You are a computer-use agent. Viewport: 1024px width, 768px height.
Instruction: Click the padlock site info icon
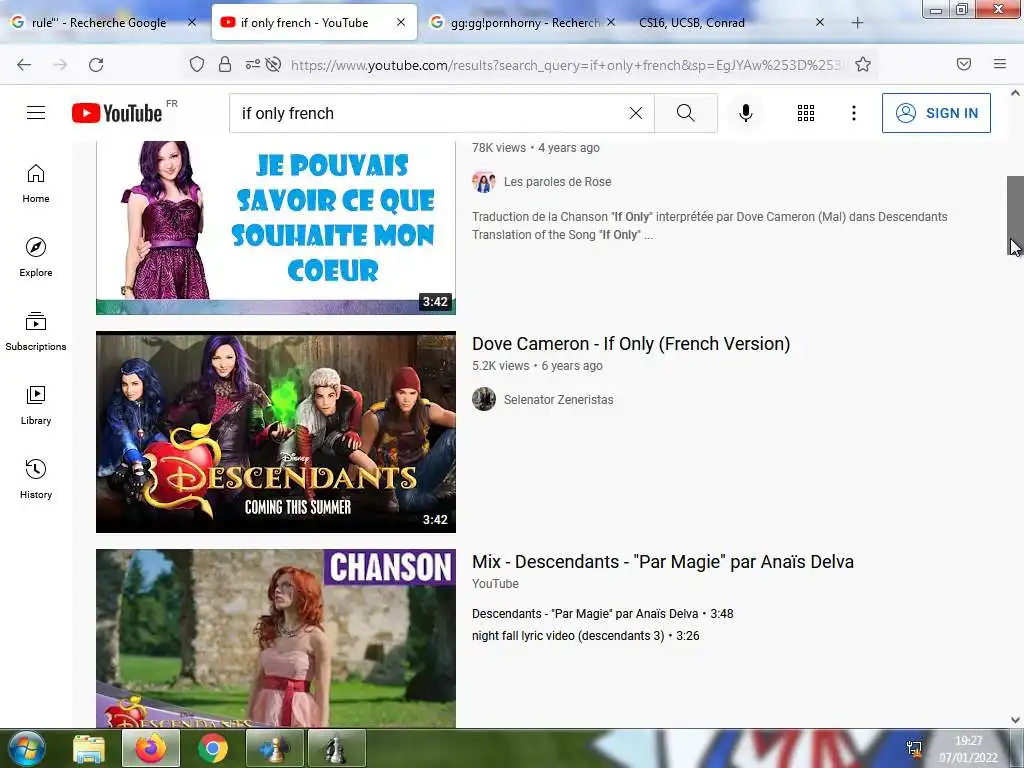tap(225, 64)
